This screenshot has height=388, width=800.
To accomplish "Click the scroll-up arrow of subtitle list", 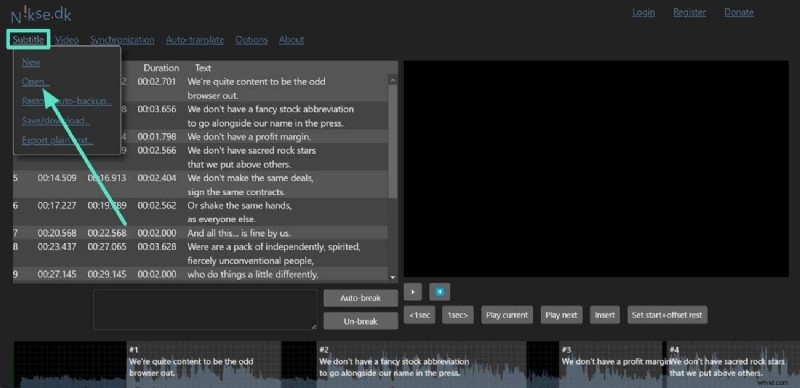I will point(392,80).
